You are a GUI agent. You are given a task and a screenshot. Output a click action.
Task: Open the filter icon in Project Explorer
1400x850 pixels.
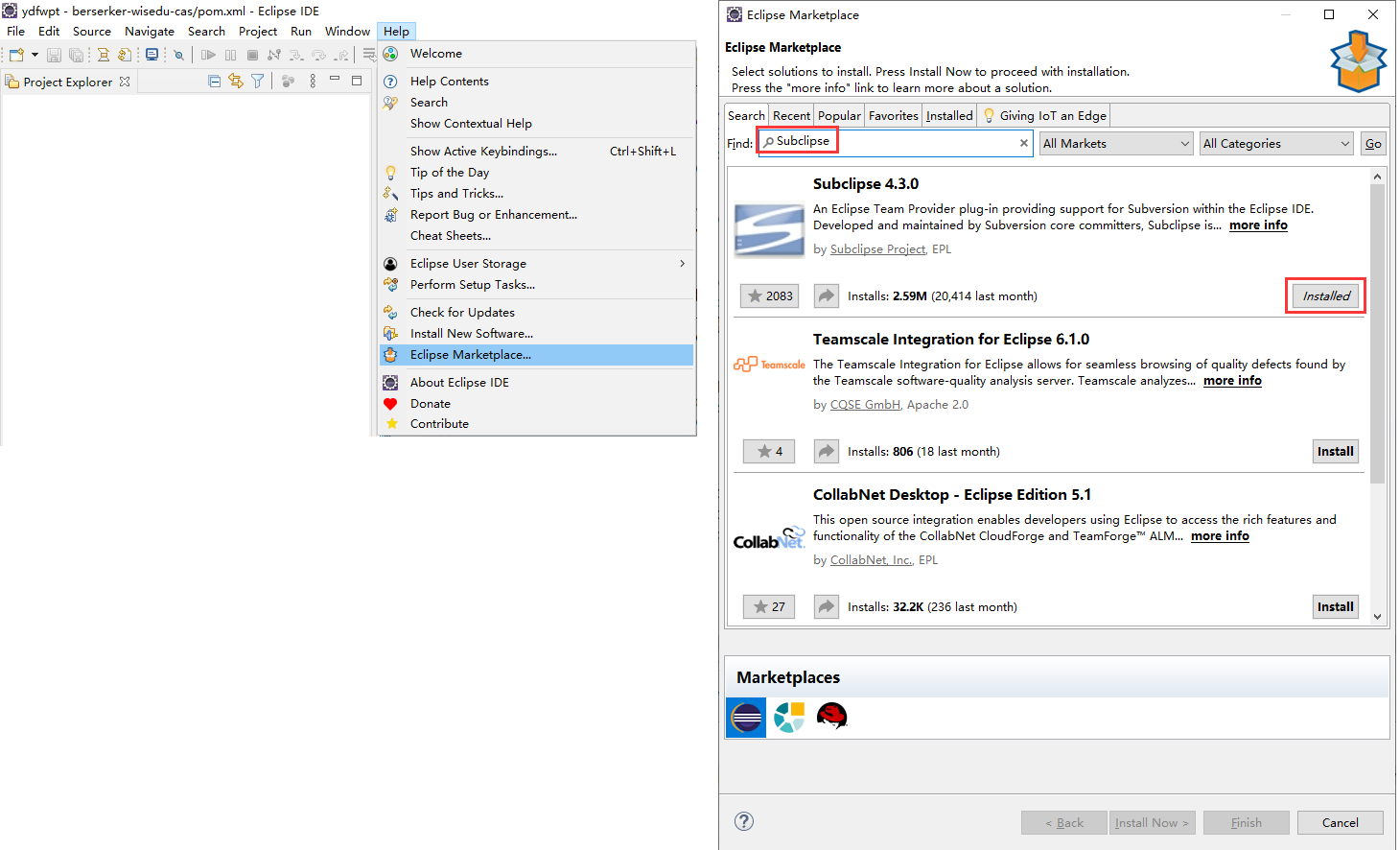[x=257, y=82]
